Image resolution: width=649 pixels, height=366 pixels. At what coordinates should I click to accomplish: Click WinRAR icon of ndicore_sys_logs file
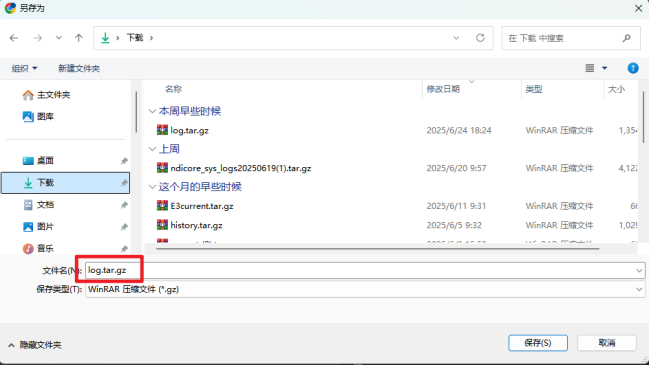point(162,168)
